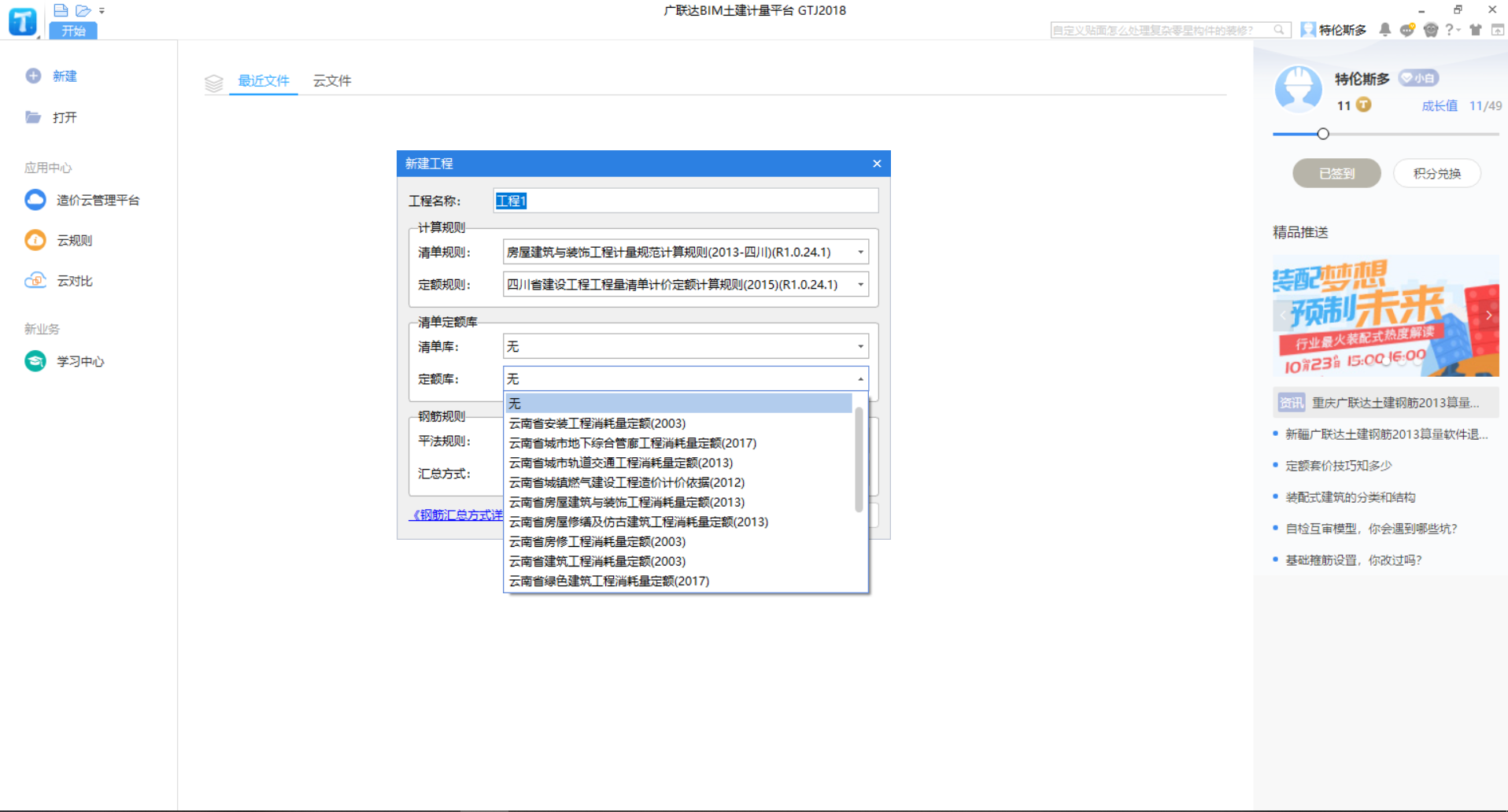Open the 学习中心 graduation cap icon
This screenshot has height=812, width=1508.
pyautogui.click(x=35, y=360)
